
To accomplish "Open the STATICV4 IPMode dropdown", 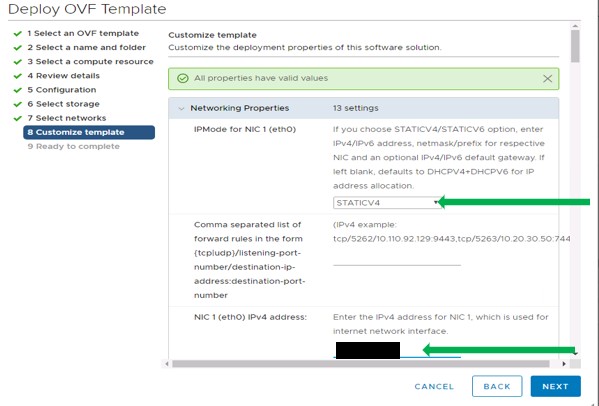I will (387, 203).
